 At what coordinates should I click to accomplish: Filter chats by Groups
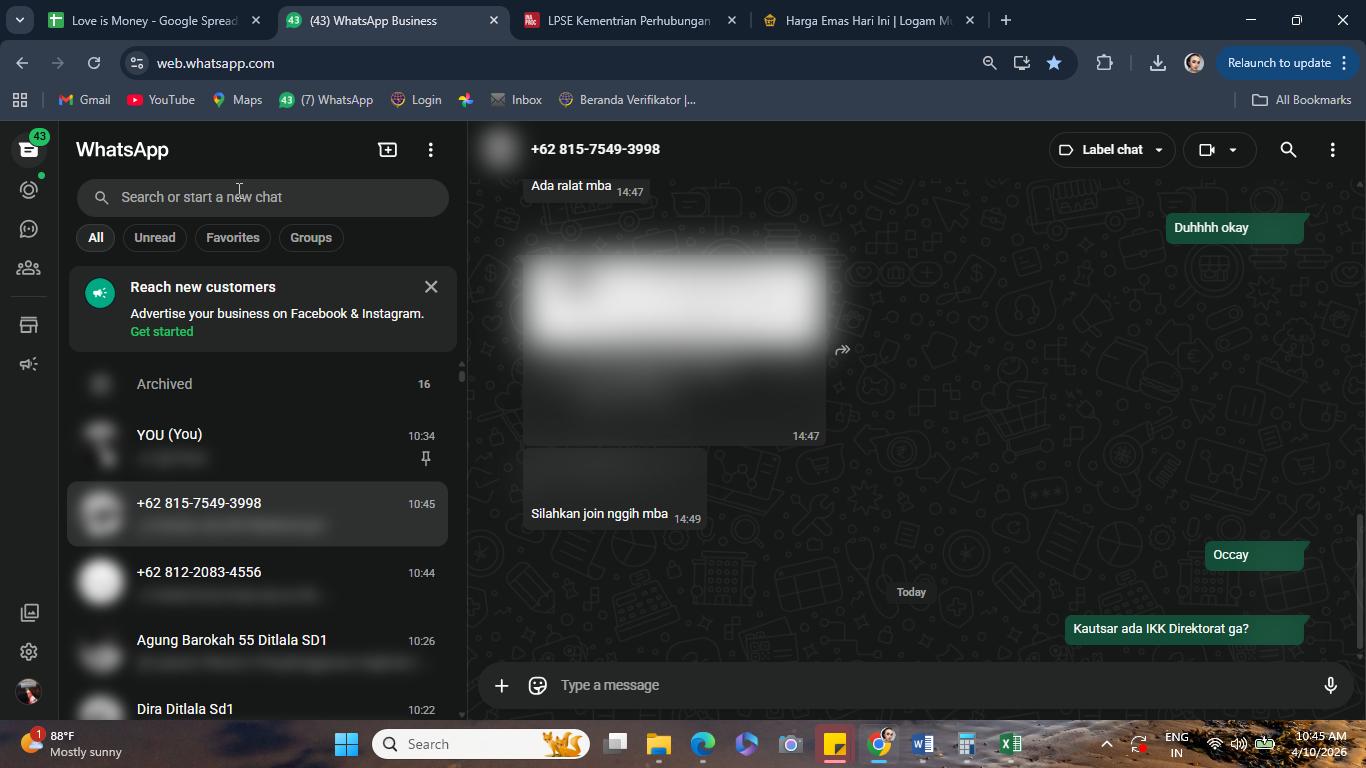[x=311, y=238]
